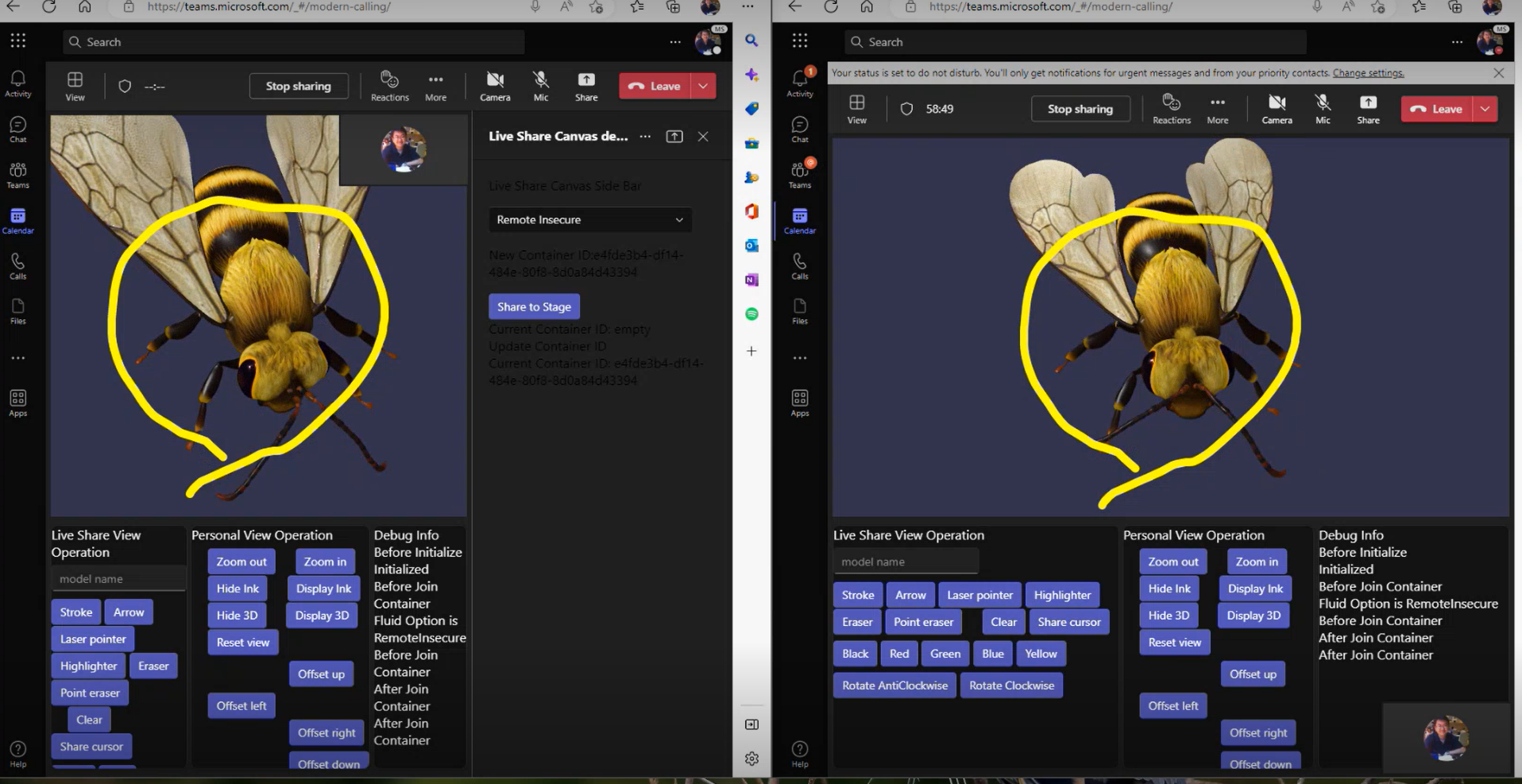The image size is (1522, 784).
Task: Open the Remote Insecure dropdown
Action: click(590, 220)
